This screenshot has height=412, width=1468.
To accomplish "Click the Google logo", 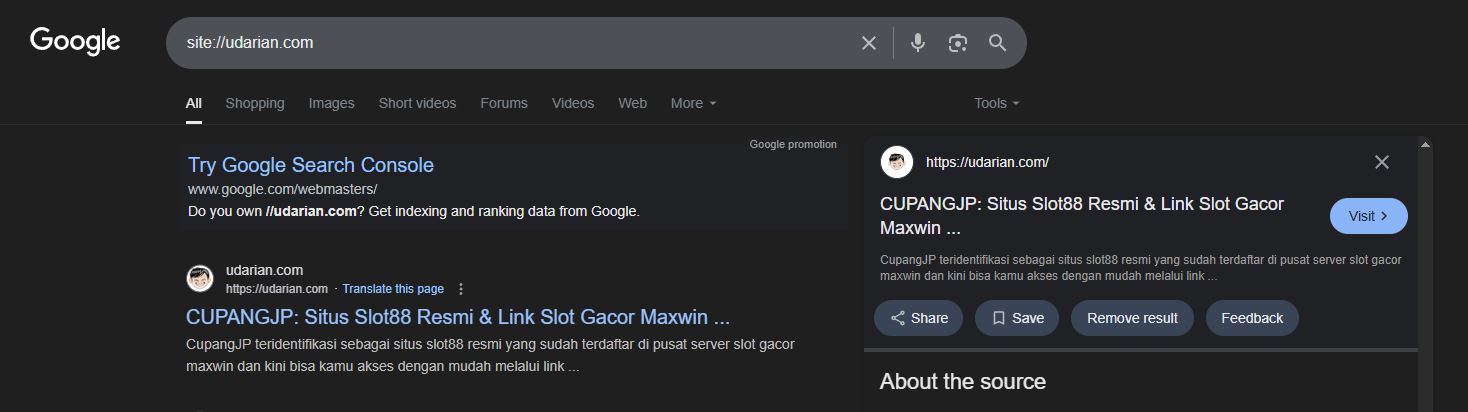I will 75,41.
